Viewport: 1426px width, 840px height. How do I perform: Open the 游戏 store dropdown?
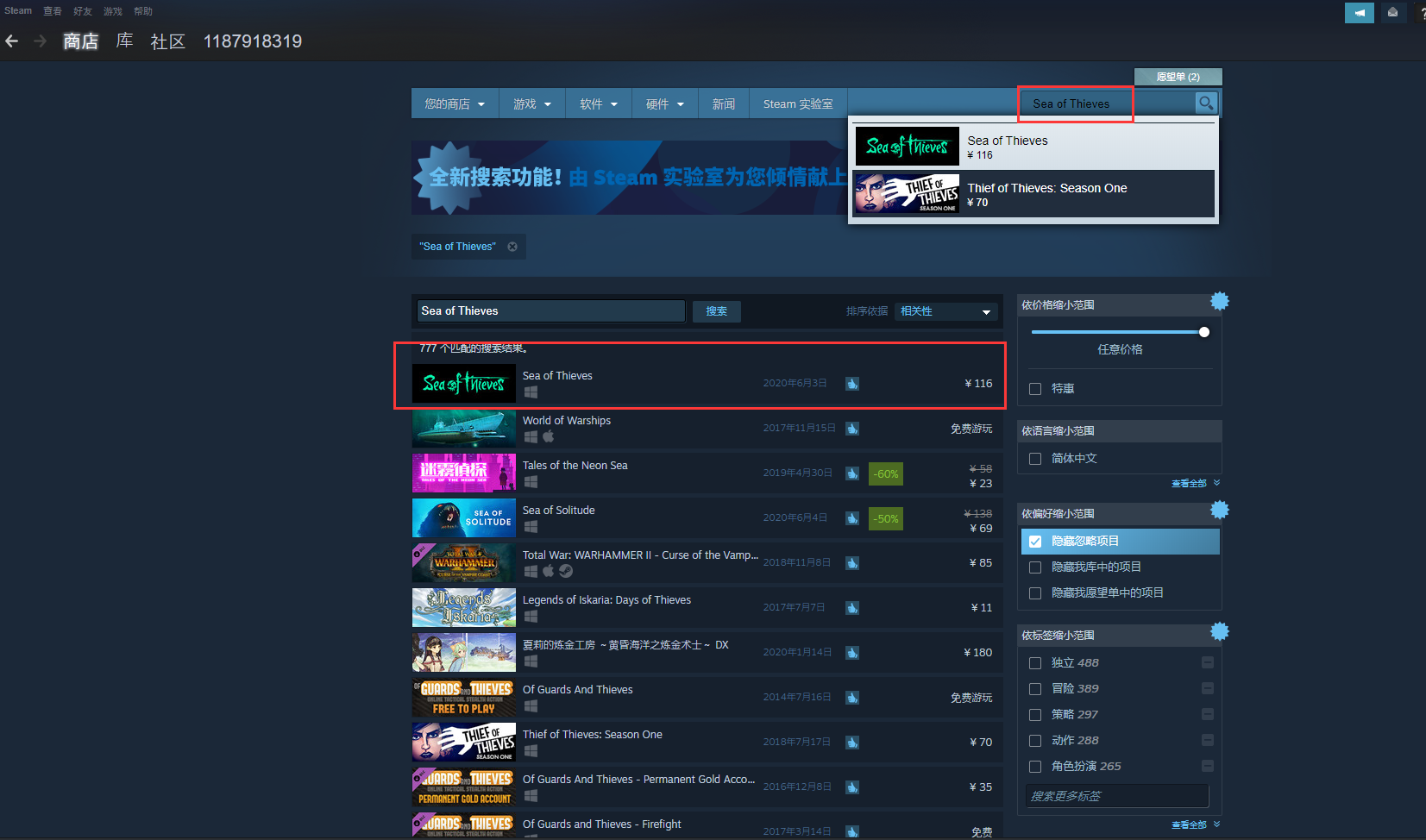click(x=531, y=103)
